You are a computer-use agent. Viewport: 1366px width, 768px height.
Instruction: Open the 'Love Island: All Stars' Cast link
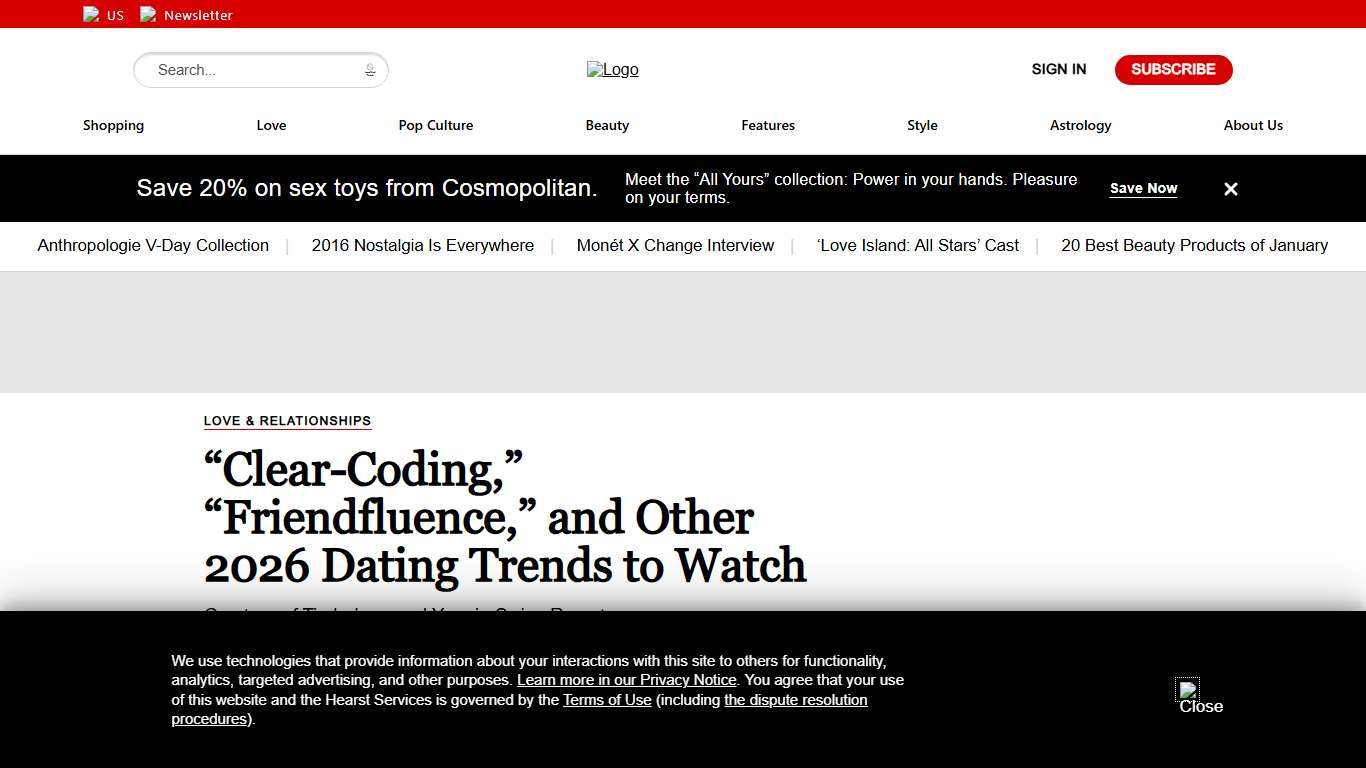[918, 245]
